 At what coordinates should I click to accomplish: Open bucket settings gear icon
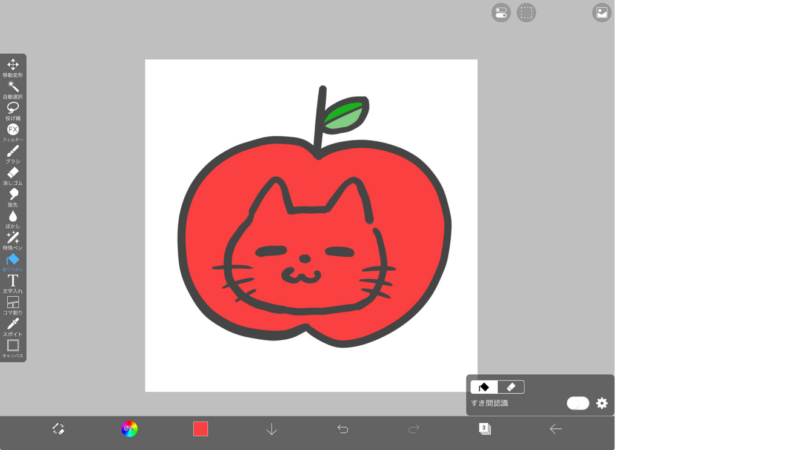coord(602,403)
